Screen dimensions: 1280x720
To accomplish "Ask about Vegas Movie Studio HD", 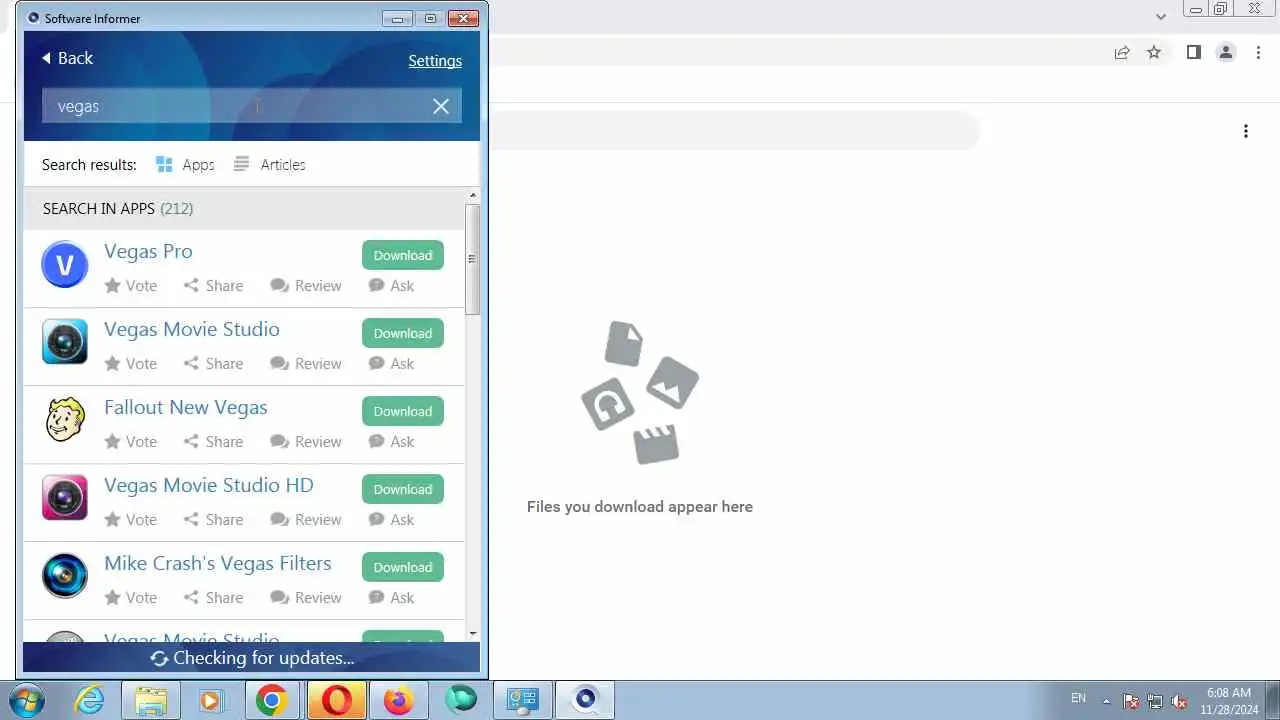I will point(391,520).
